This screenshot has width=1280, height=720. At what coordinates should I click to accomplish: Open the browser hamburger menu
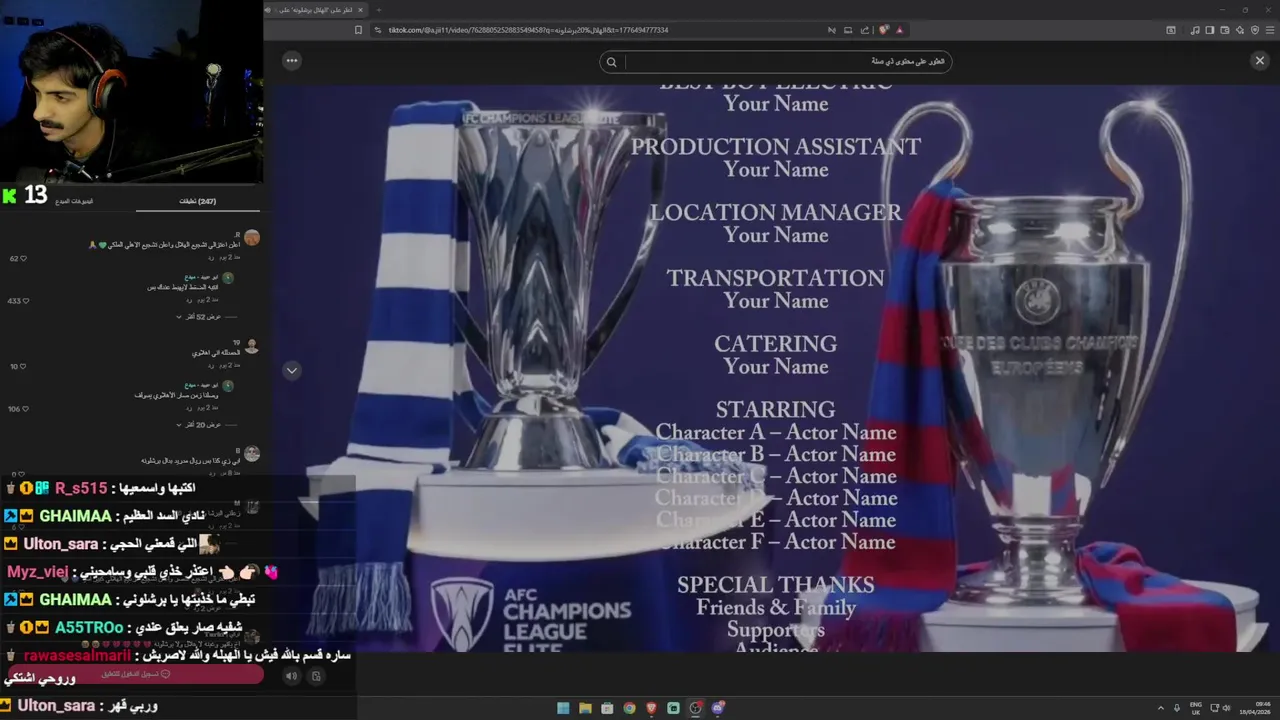(1268, 30)
